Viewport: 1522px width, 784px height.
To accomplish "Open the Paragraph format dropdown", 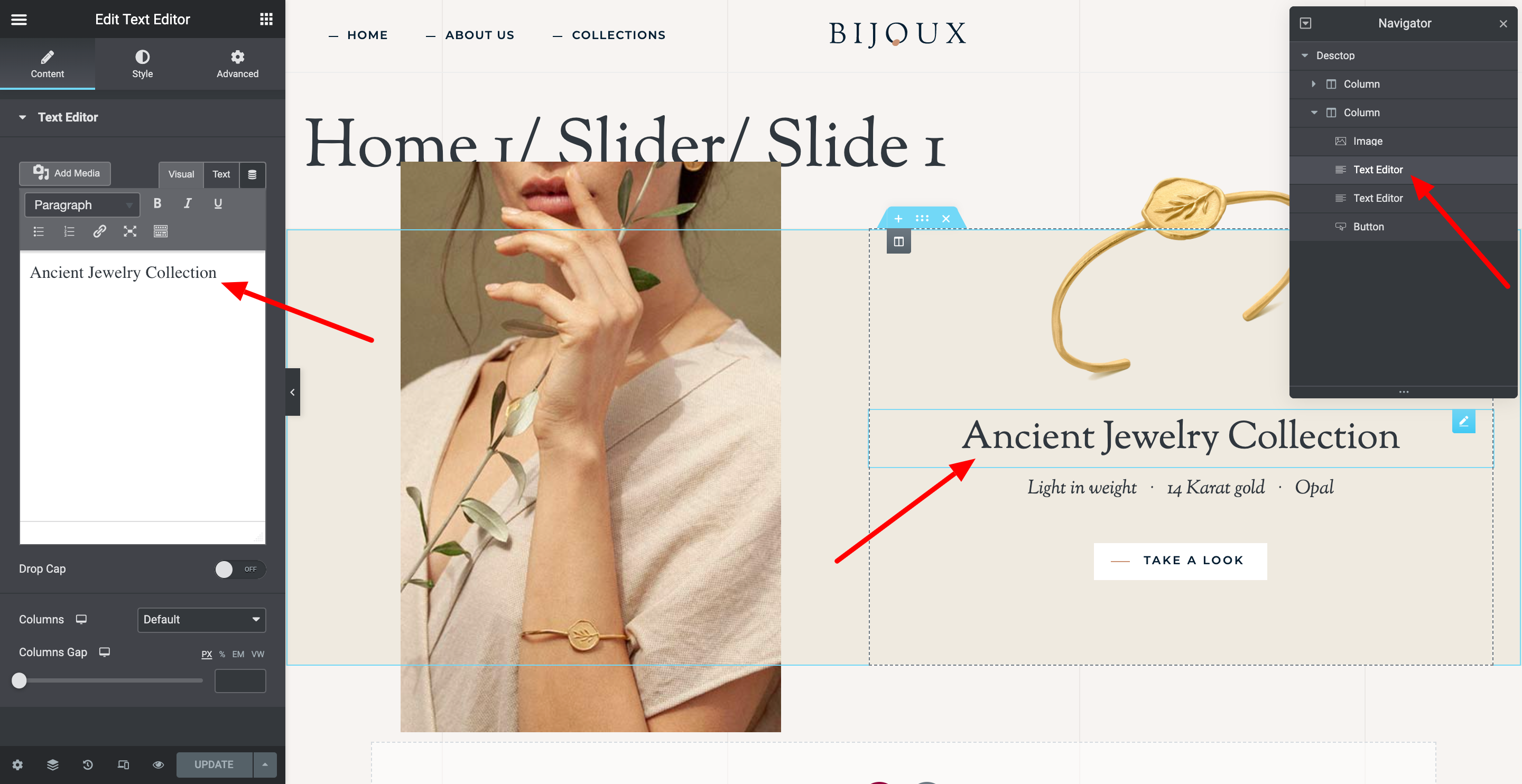I will click(82, 205).
